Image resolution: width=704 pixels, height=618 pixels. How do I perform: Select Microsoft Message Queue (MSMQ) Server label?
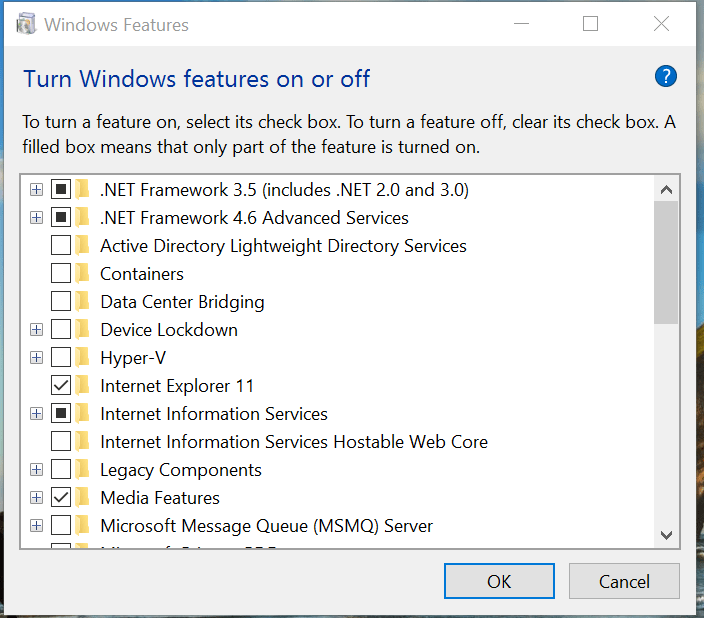(267, 525)
